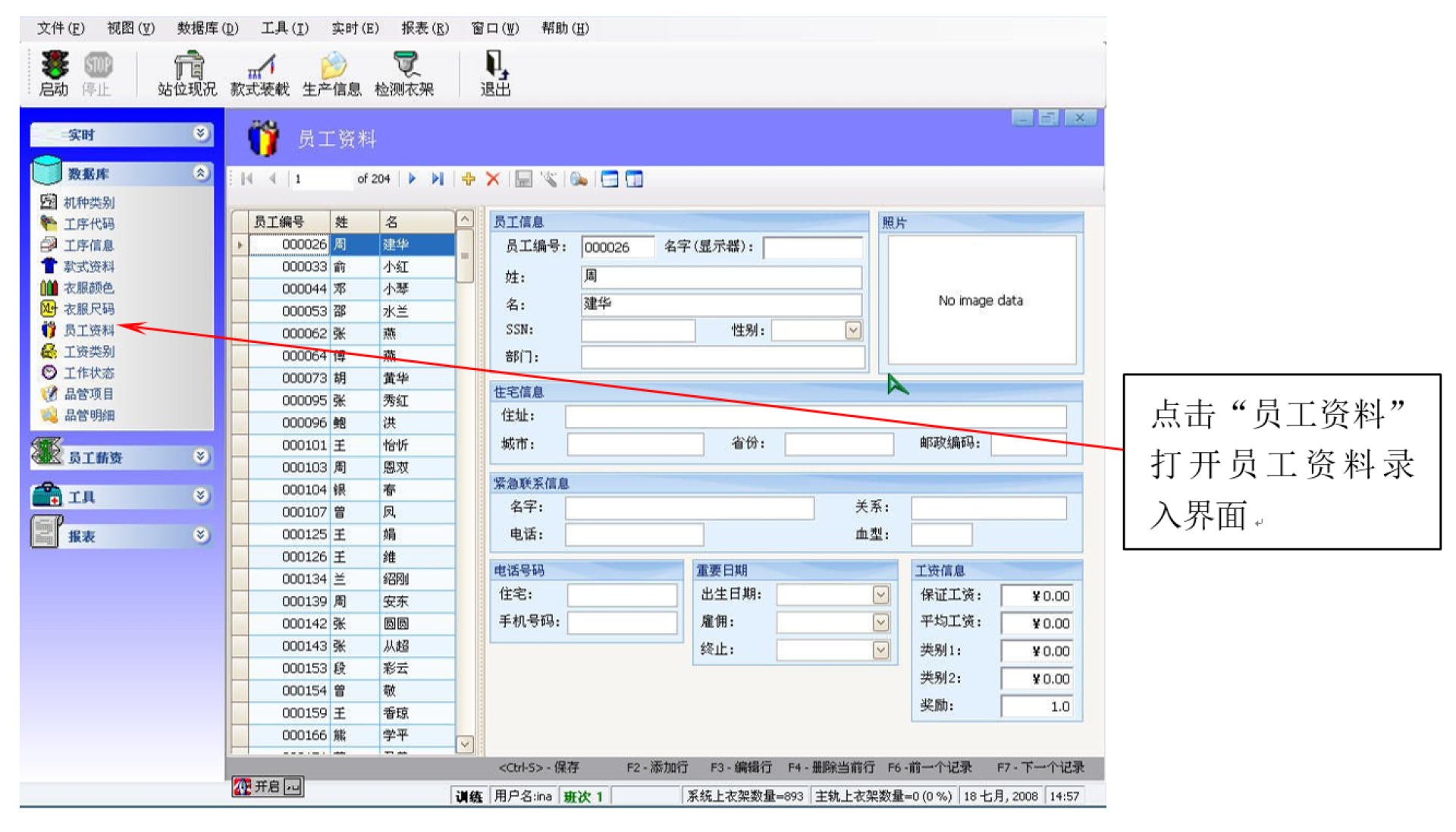Viewport: 1456px width, 832px height.
Task: Collapse the 数据库 sidebar panel
Action: [x=200, y=173]
